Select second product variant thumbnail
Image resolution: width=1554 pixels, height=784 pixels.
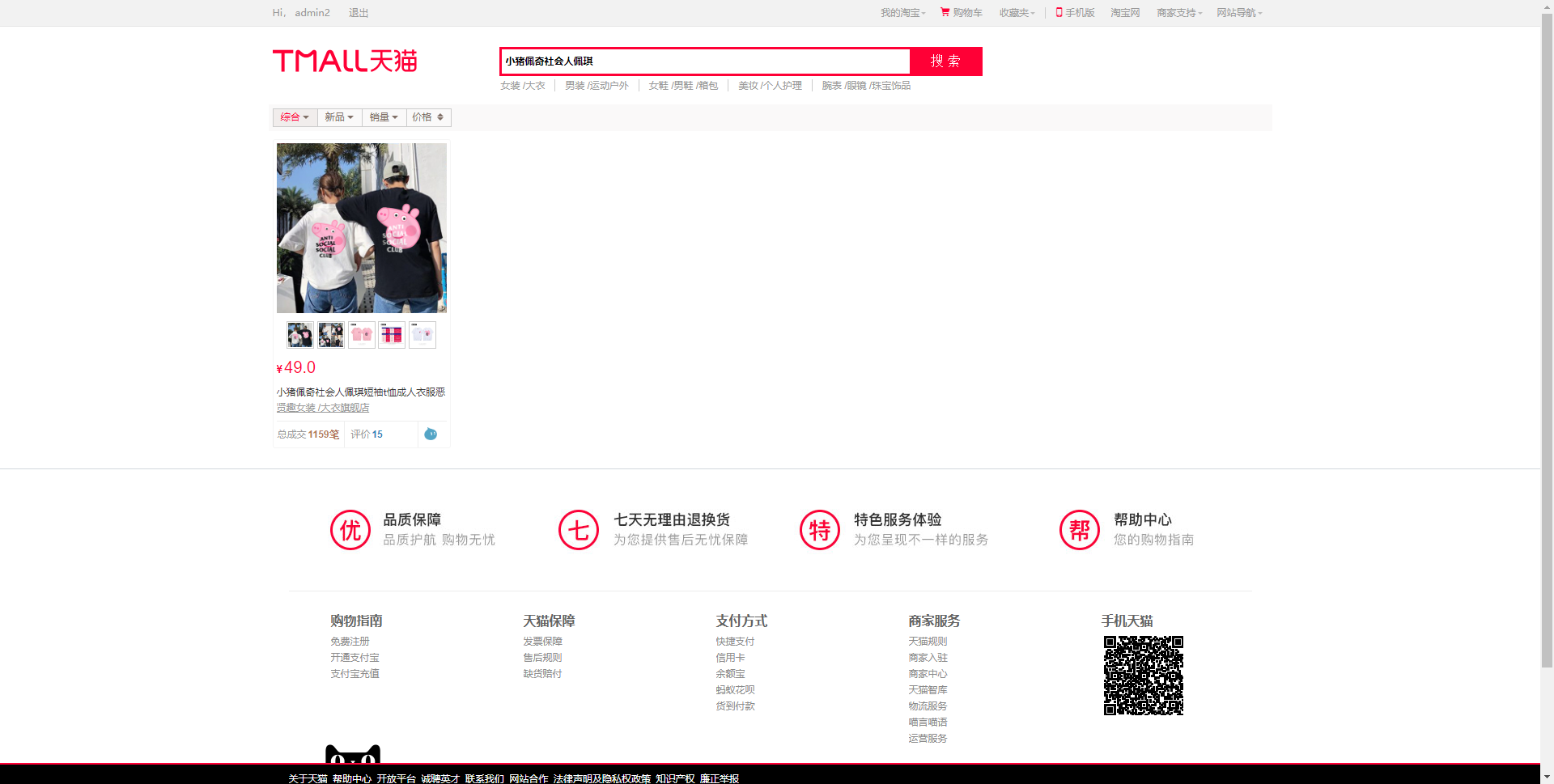tap(331, 335)
